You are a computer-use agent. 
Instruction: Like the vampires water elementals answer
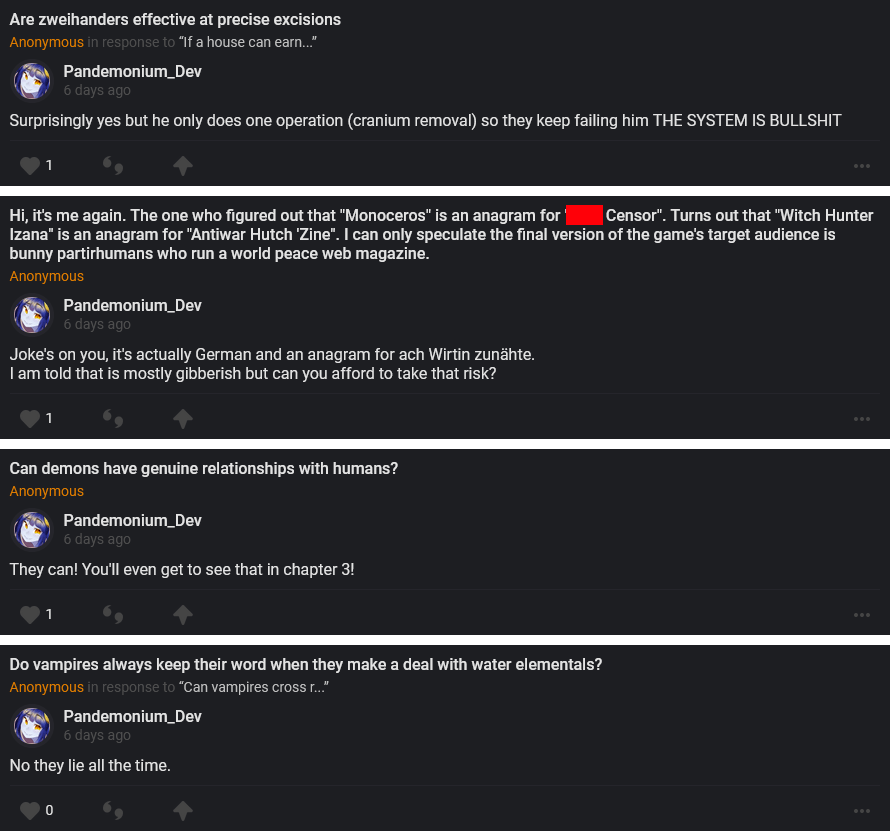click(30, 810)
